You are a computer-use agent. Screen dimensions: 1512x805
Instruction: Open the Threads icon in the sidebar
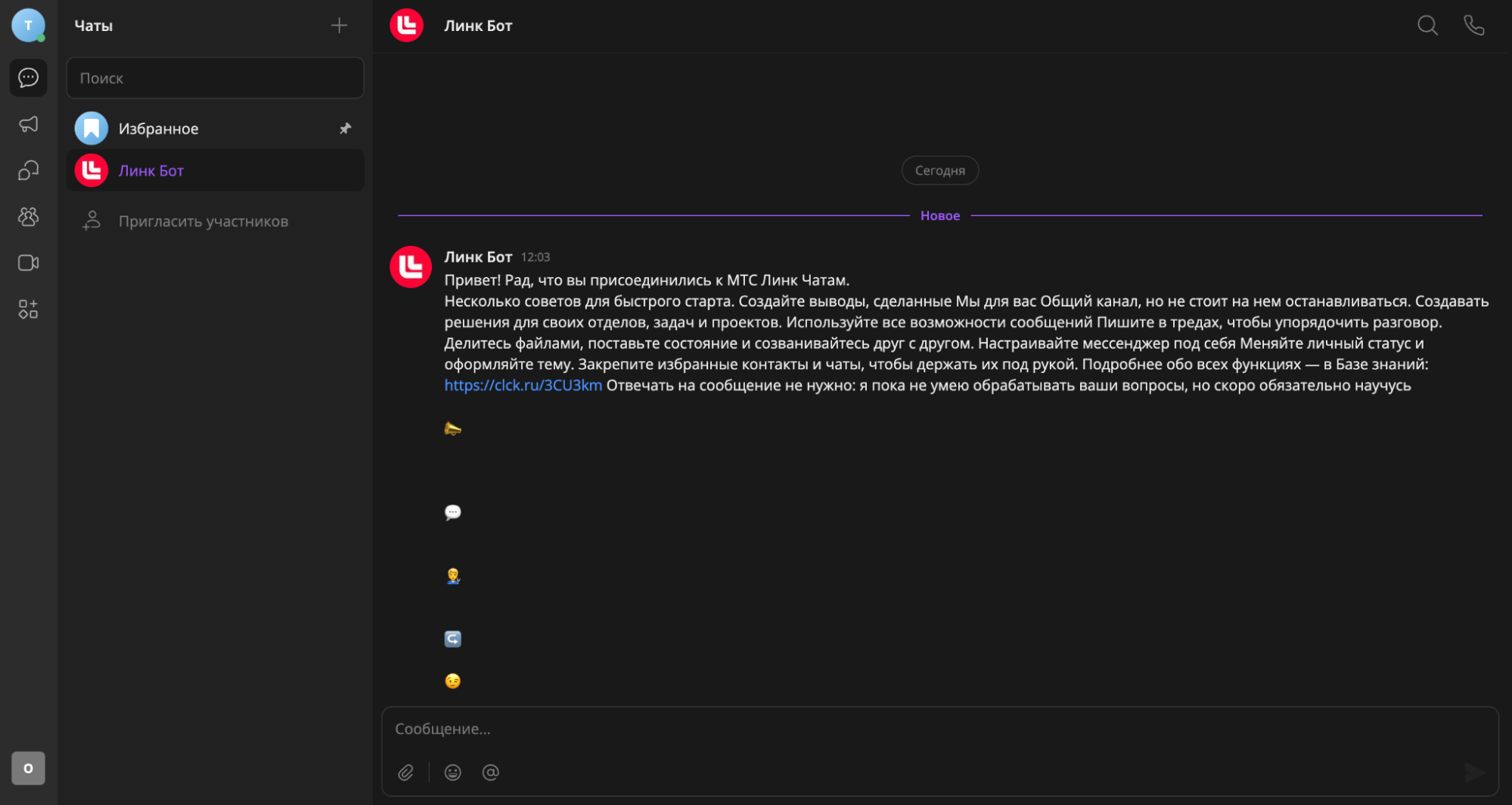pos(28,170)
